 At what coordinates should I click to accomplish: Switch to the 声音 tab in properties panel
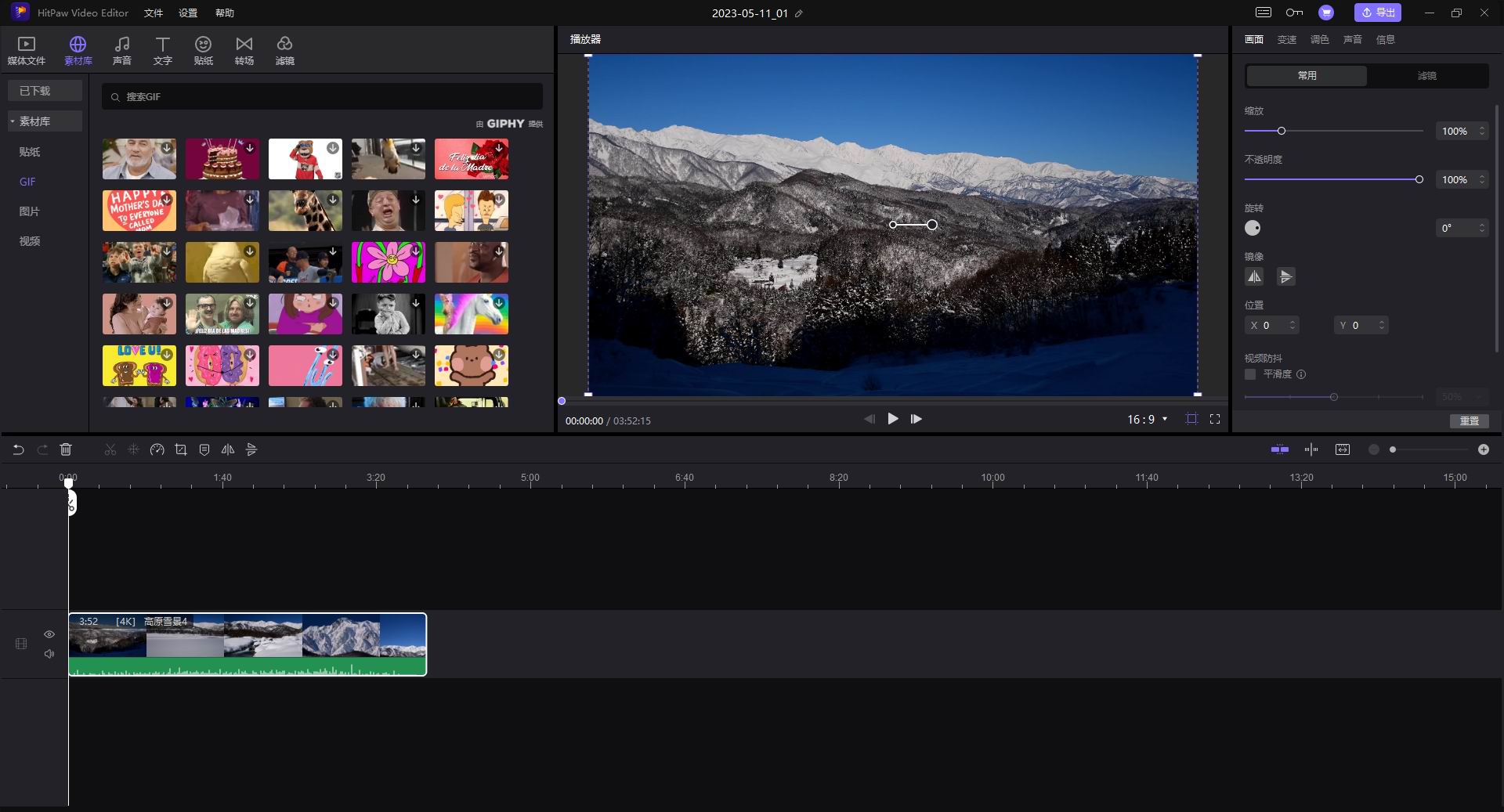point(1353,39)
